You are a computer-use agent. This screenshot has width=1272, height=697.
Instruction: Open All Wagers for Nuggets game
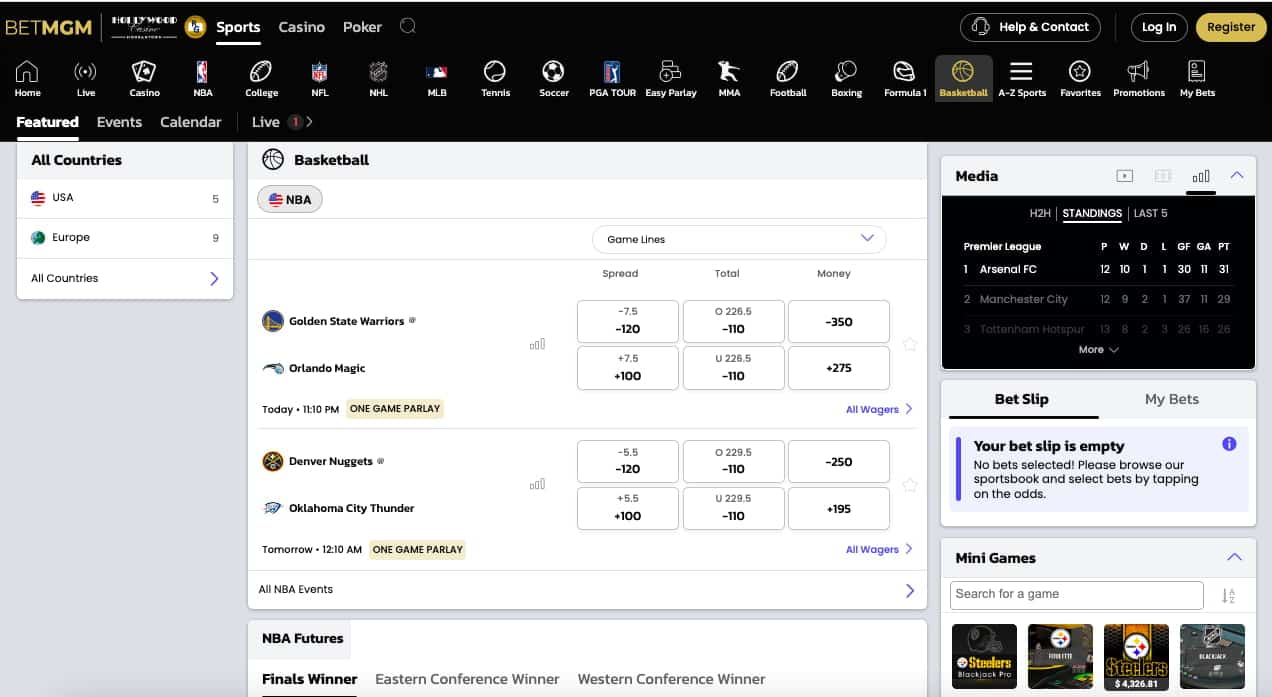879,549
